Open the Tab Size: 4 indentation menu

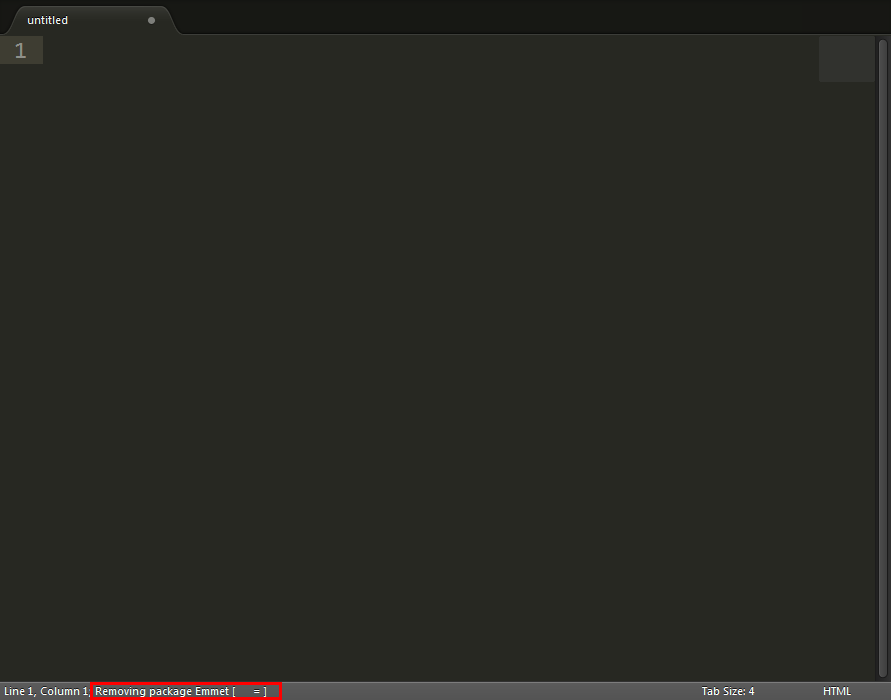tap(727, 691)
